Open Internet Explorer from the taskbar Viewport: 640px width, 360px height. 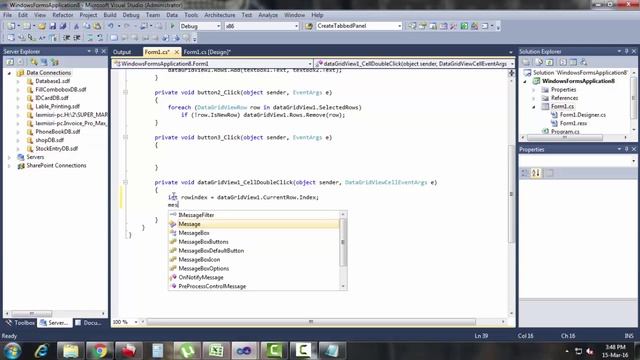tap(41, 351)
